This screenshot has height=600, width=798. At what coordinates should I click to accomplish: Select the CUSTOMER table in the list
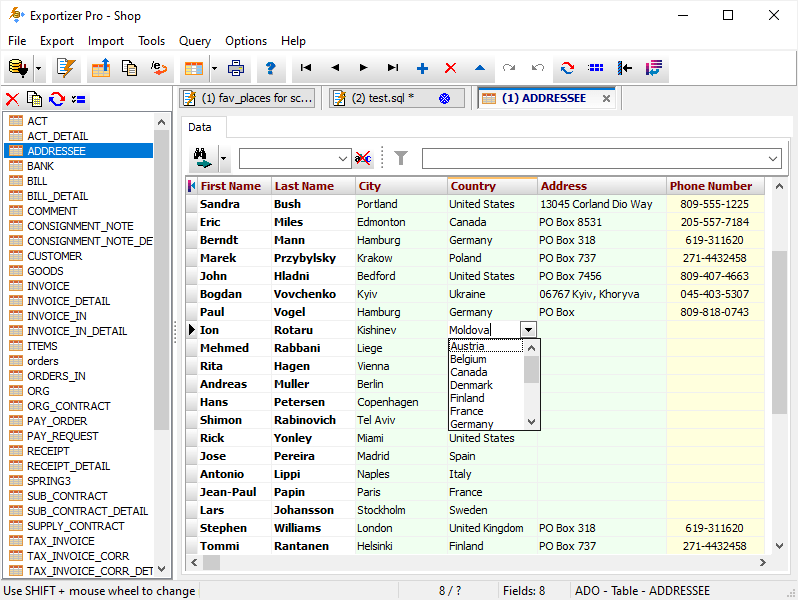[55, 256]
